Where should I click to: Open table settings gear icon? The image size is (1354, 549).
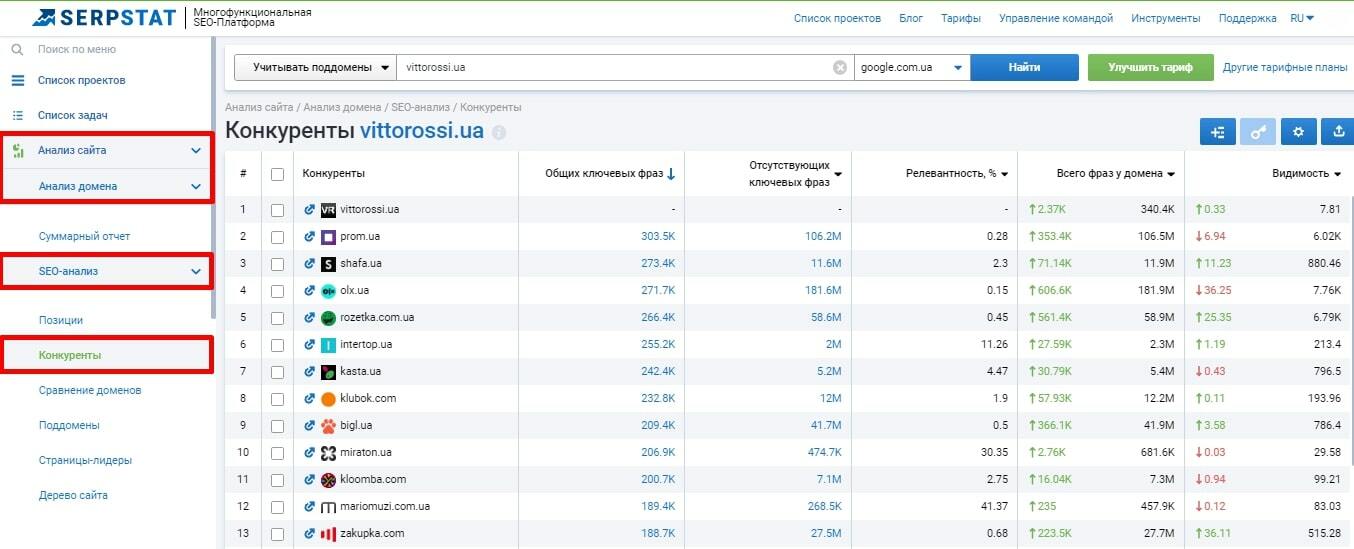click(1298, 132)
